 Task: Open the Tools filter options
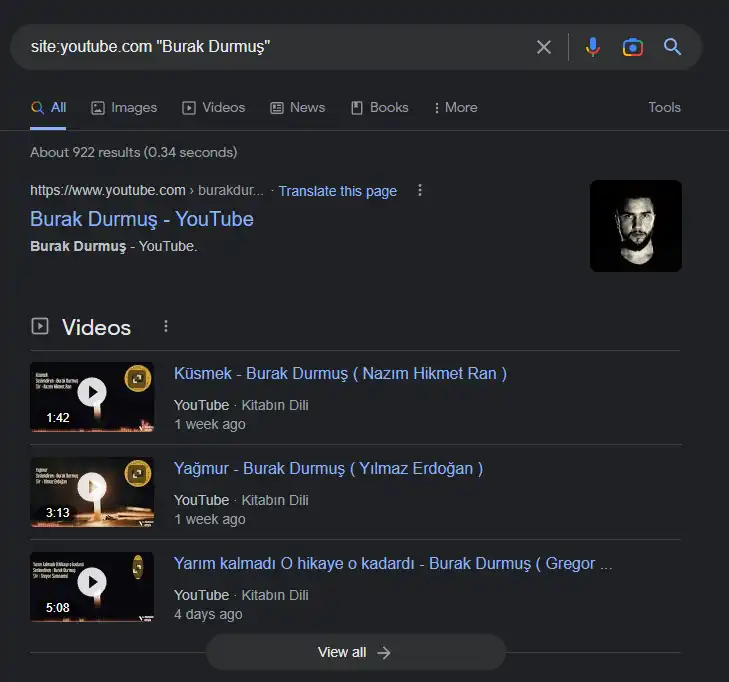click(x=664, y=107)
